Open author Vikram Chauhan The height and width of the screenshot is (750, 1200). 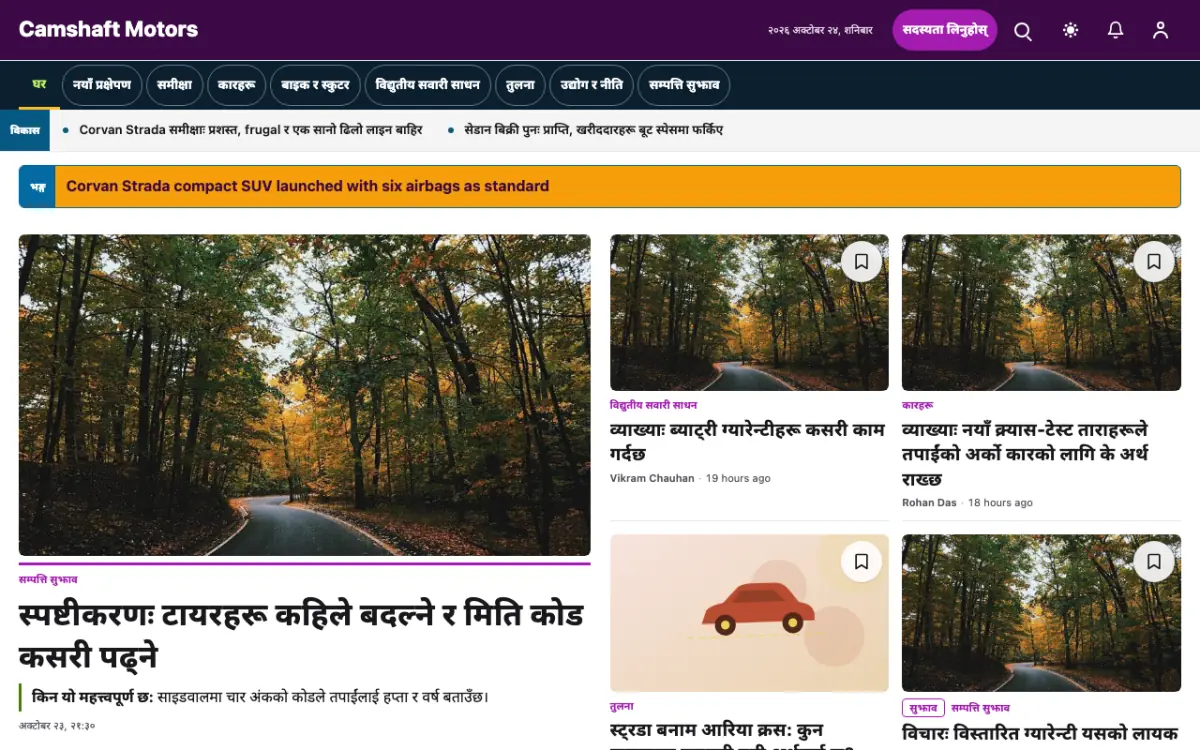click(652, 478)
